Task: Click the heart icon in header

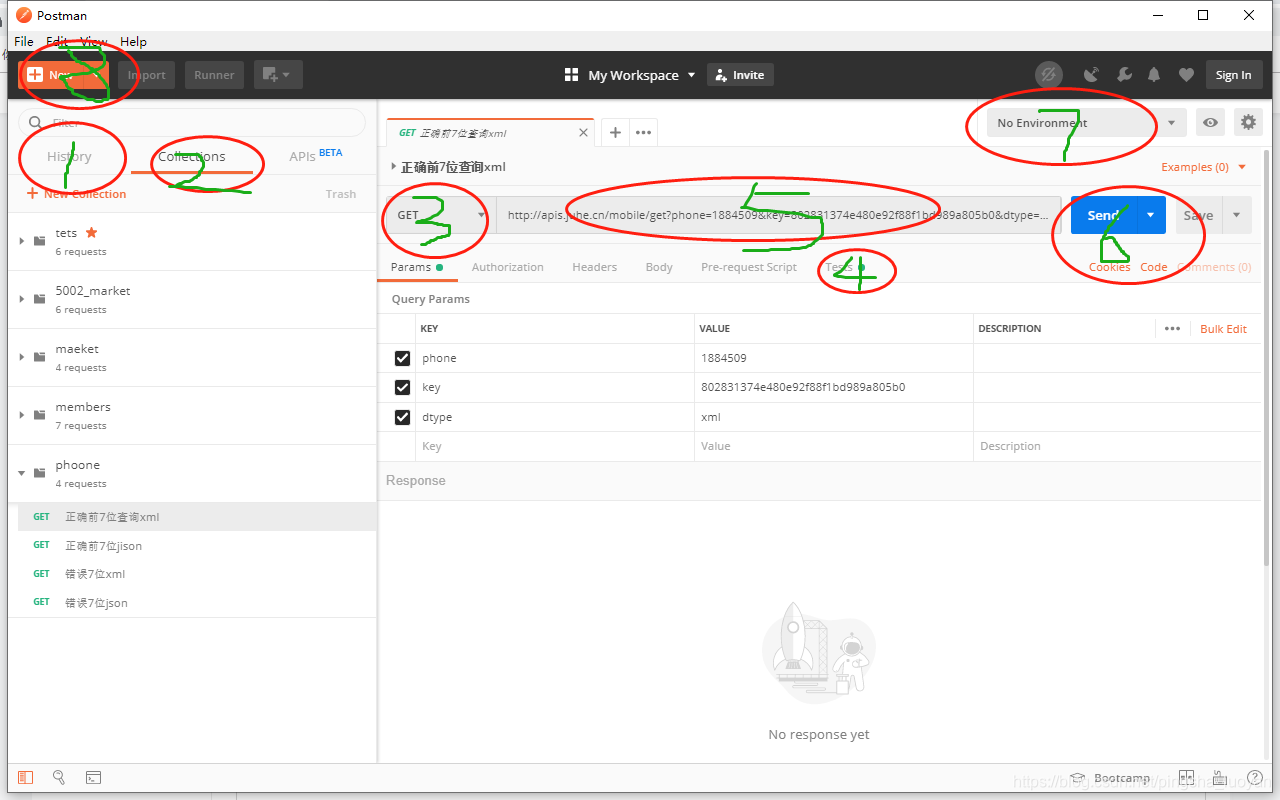Action: pos(1186,75)
